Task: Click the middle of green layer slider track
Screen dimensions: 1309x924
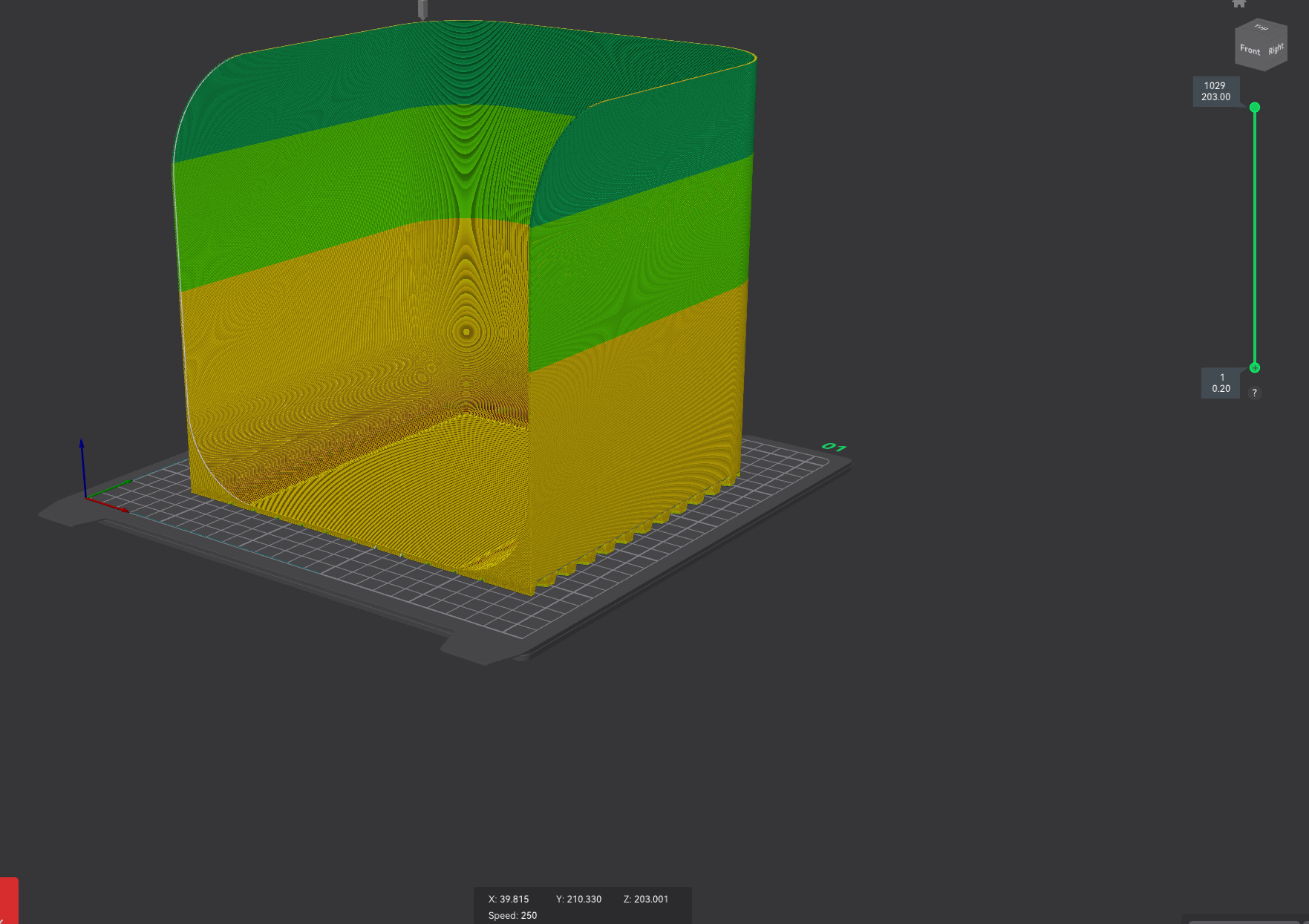Action: 1254,237
